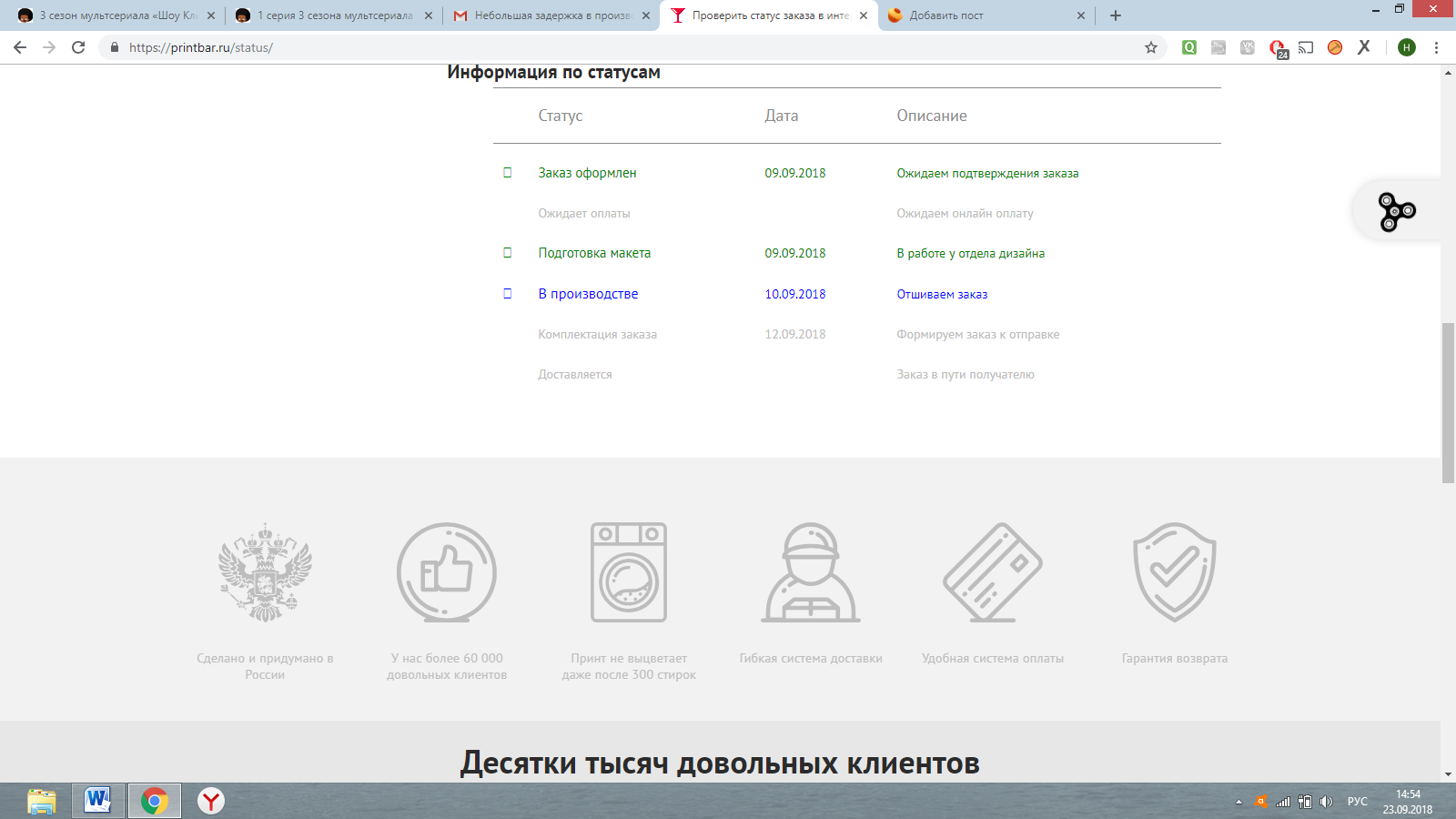Show hidden system tray icons
This screenshot has height=819, width=1456.
point(1239,802)
